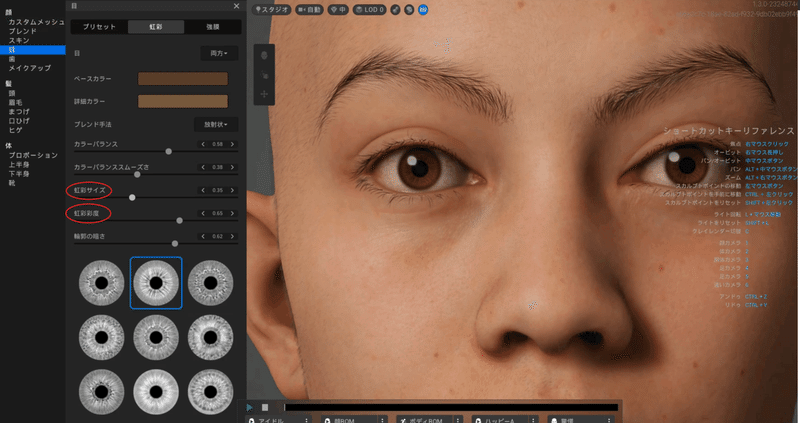Switch to the 虹彩 tab
The image size is (800, 423).
[156, 27]
